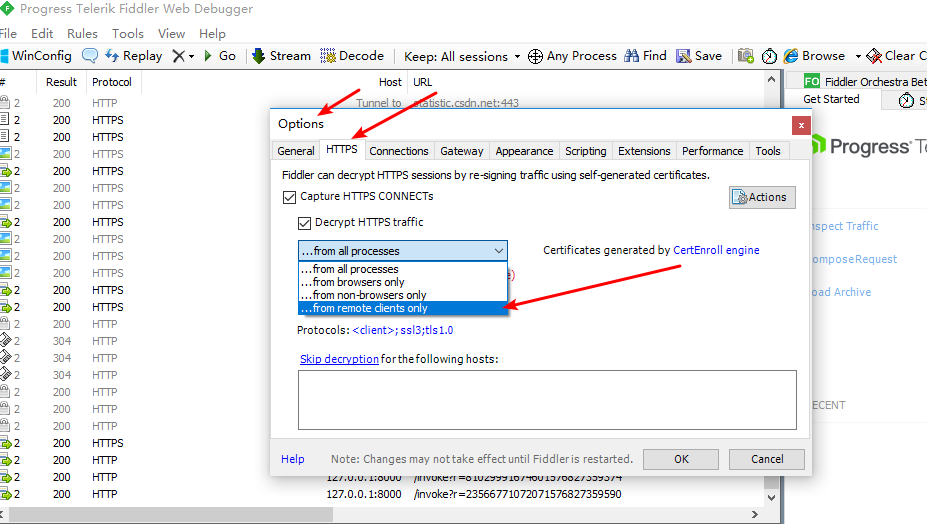Click the OK button
Screen dimensions: 927x524
(681, 459)
